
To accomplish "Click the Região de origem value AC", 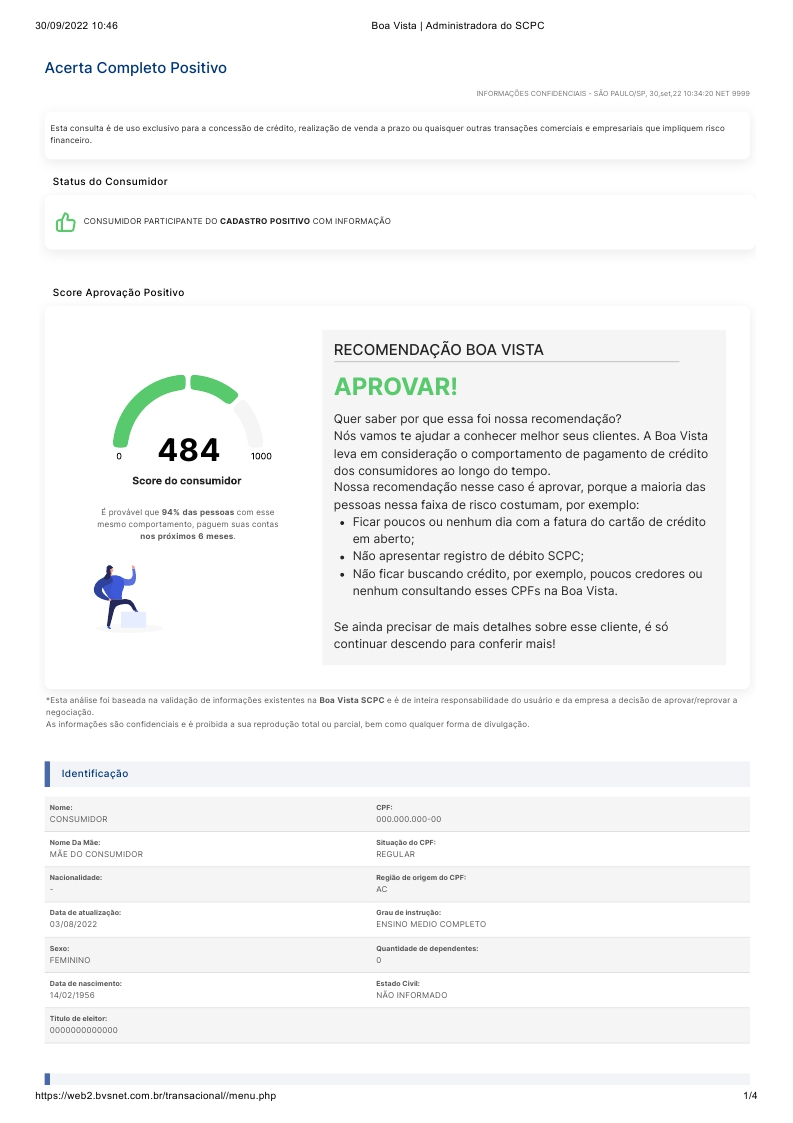I will pyautogui.click(x=382, y=890).
